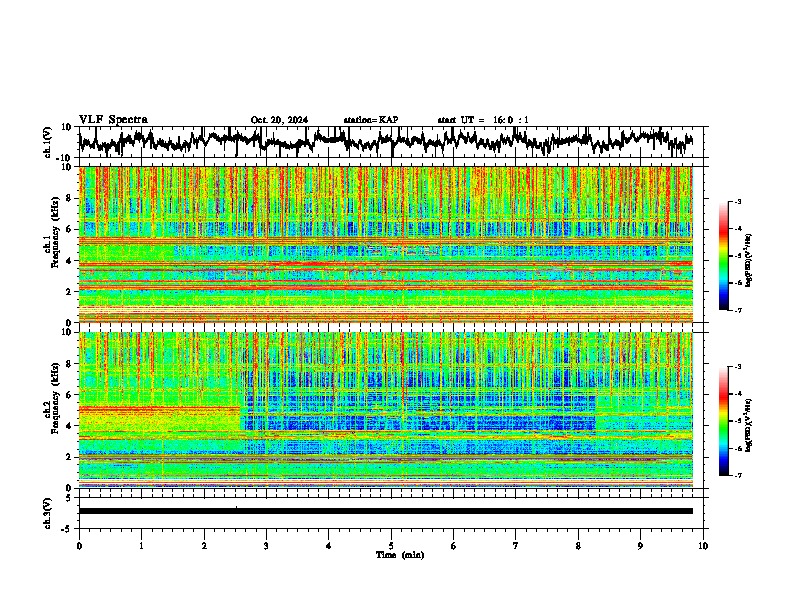792x612 pixels.
Task: Click the ch.1 voltage waveform trace
Action: (385, 141)
